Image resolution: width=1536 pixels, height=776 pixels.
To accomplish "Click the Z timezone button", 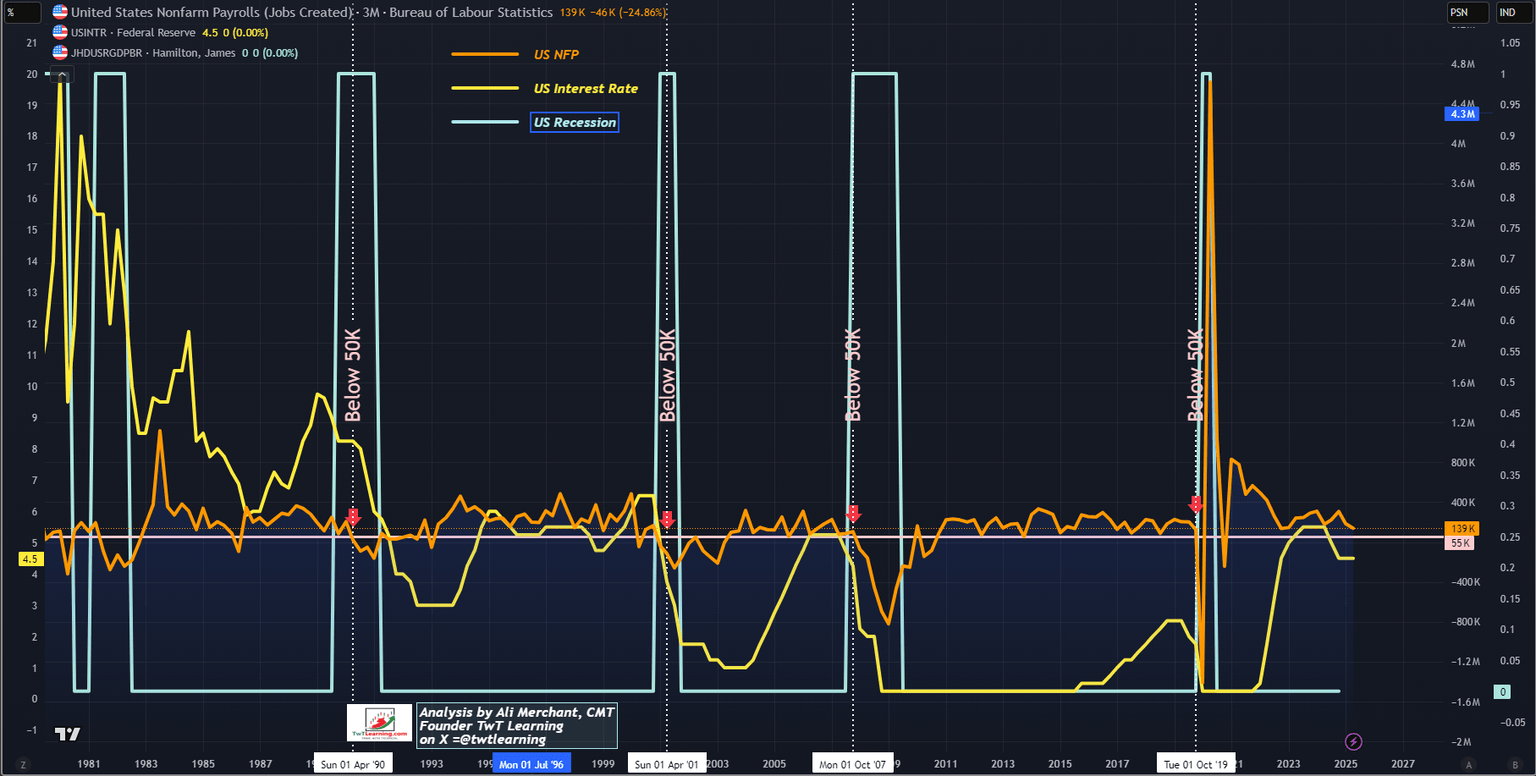I will click(22, 764).
